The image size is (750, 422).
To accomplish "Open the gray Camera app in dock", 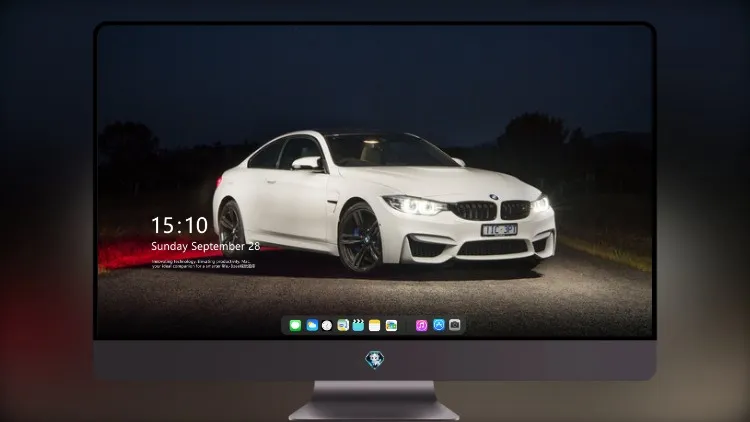I will pyautogui.click(x=455, y=325).
